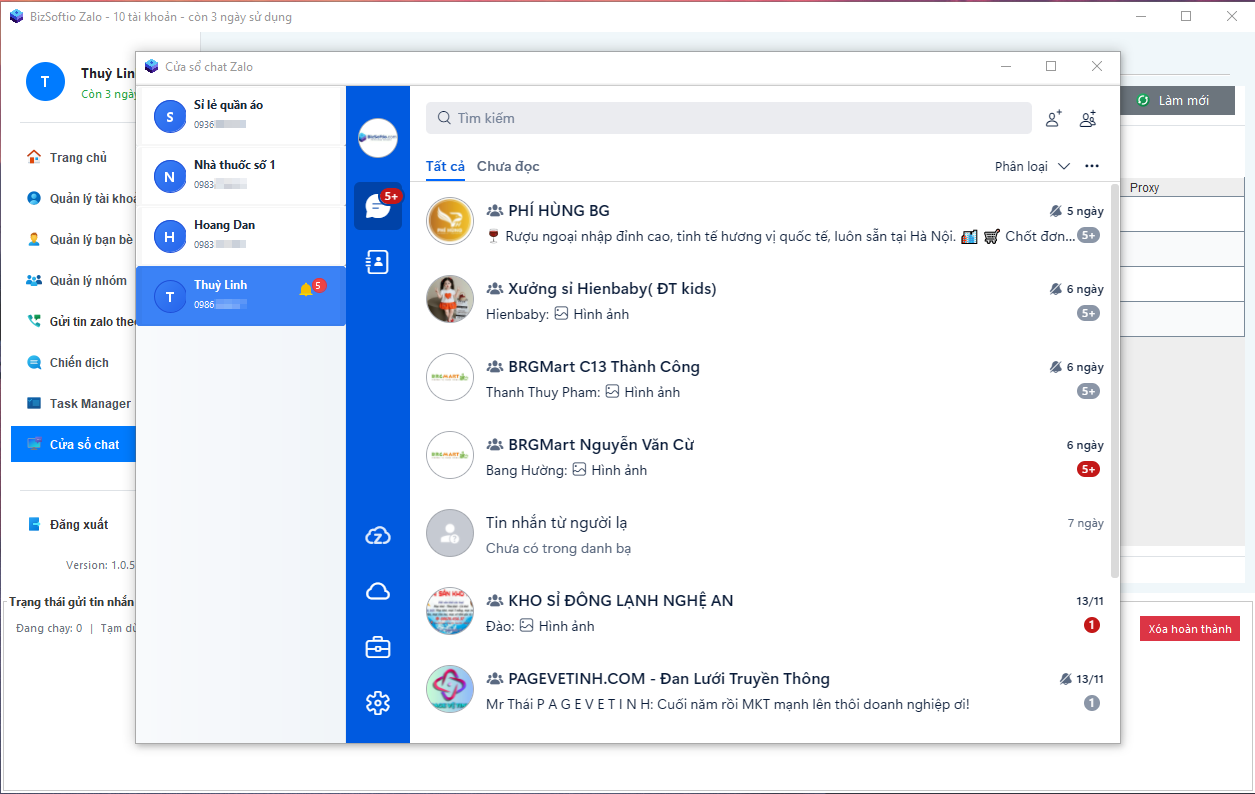
Task: Select the Tất cả tab
Action: (444, 167)
